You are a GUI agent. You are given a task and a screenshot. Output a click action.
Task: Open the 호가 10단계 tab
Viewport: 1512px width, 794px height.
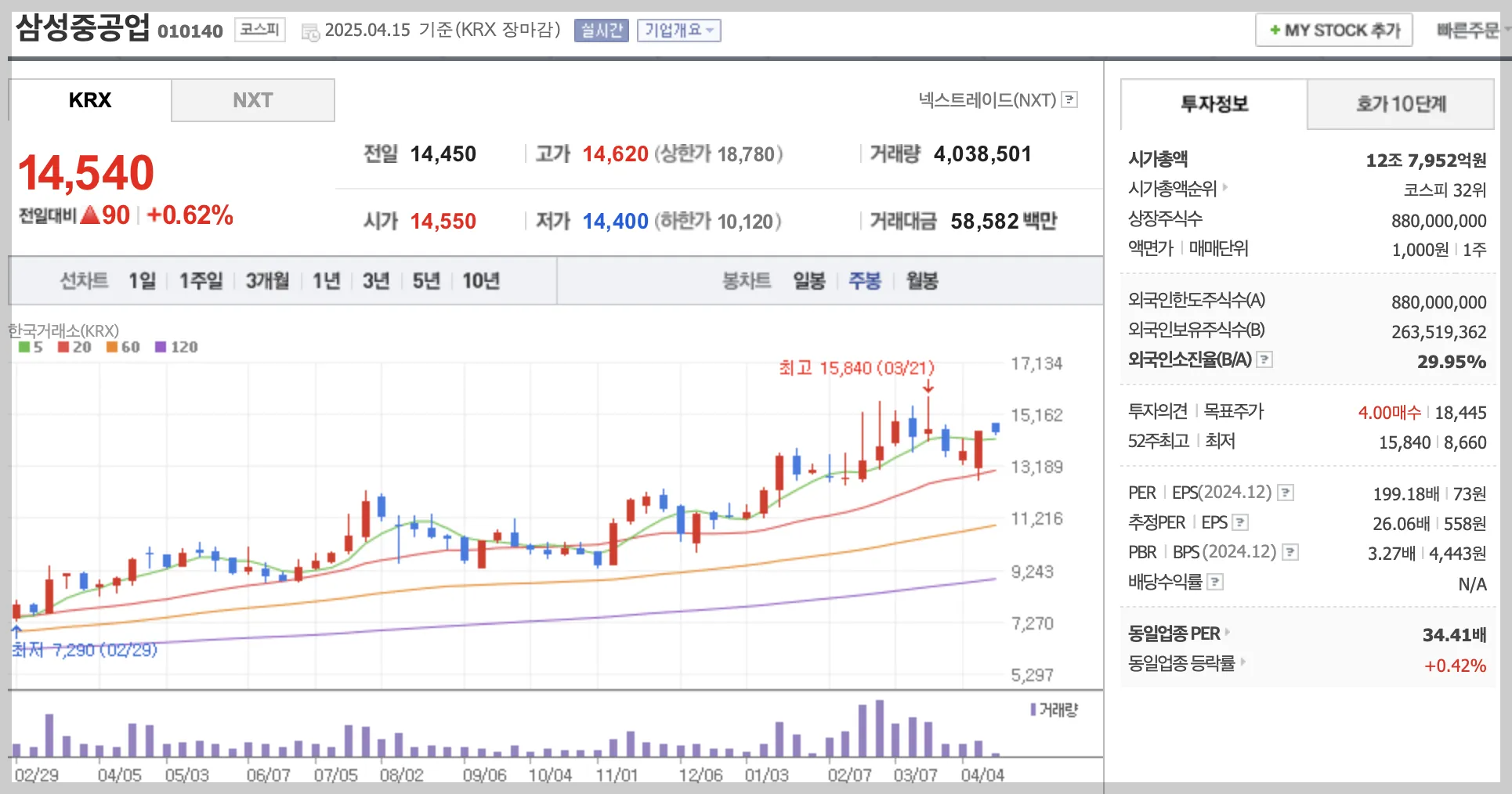(1402, 104)
